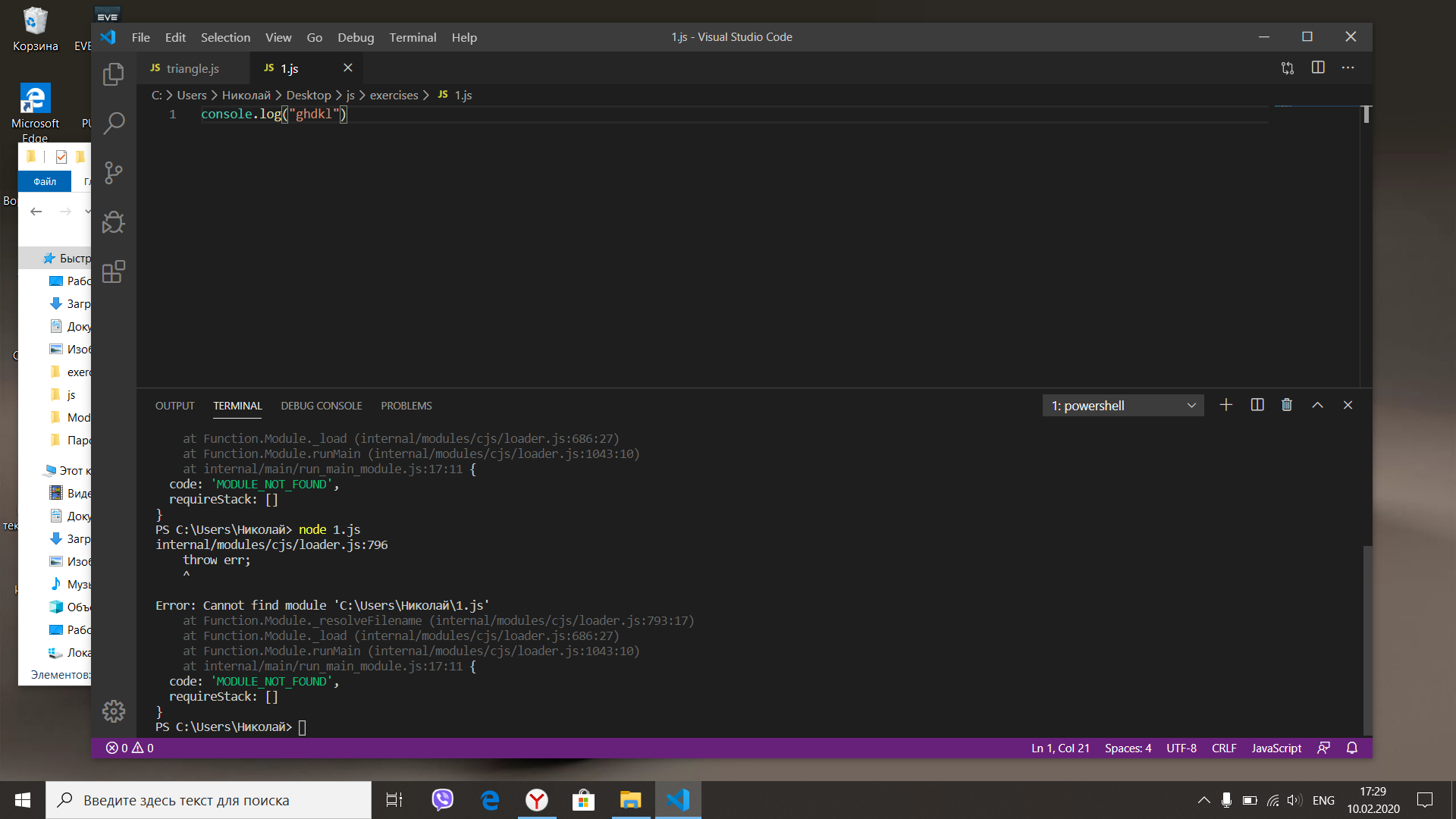Click the volume icon in system tray

[1294, 800]
